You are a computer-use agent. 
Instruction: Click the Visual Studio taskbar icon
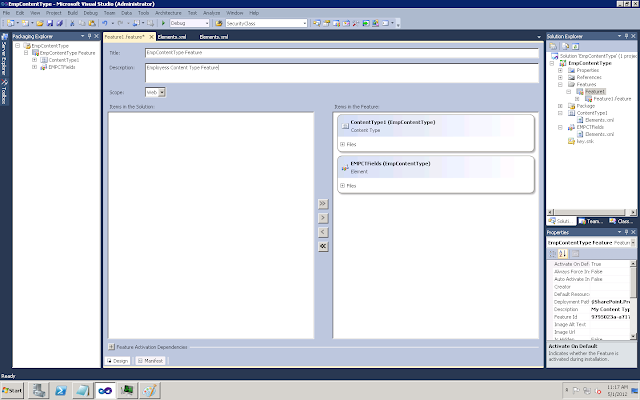click(105, 391)
